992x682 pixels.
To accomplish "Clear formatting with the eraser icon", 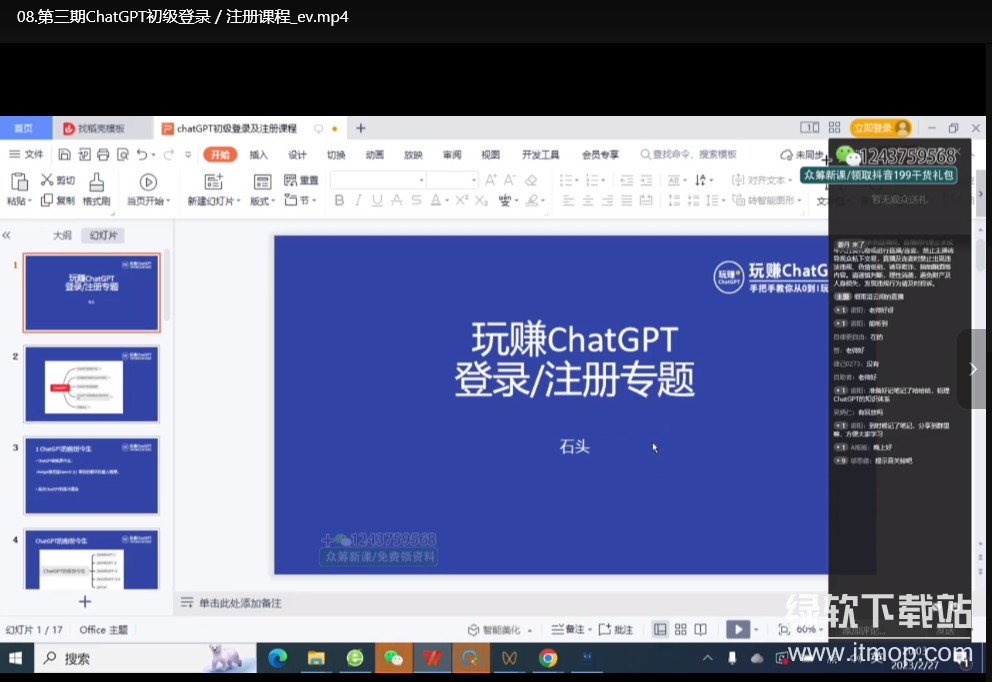I will tap(531, 180).
